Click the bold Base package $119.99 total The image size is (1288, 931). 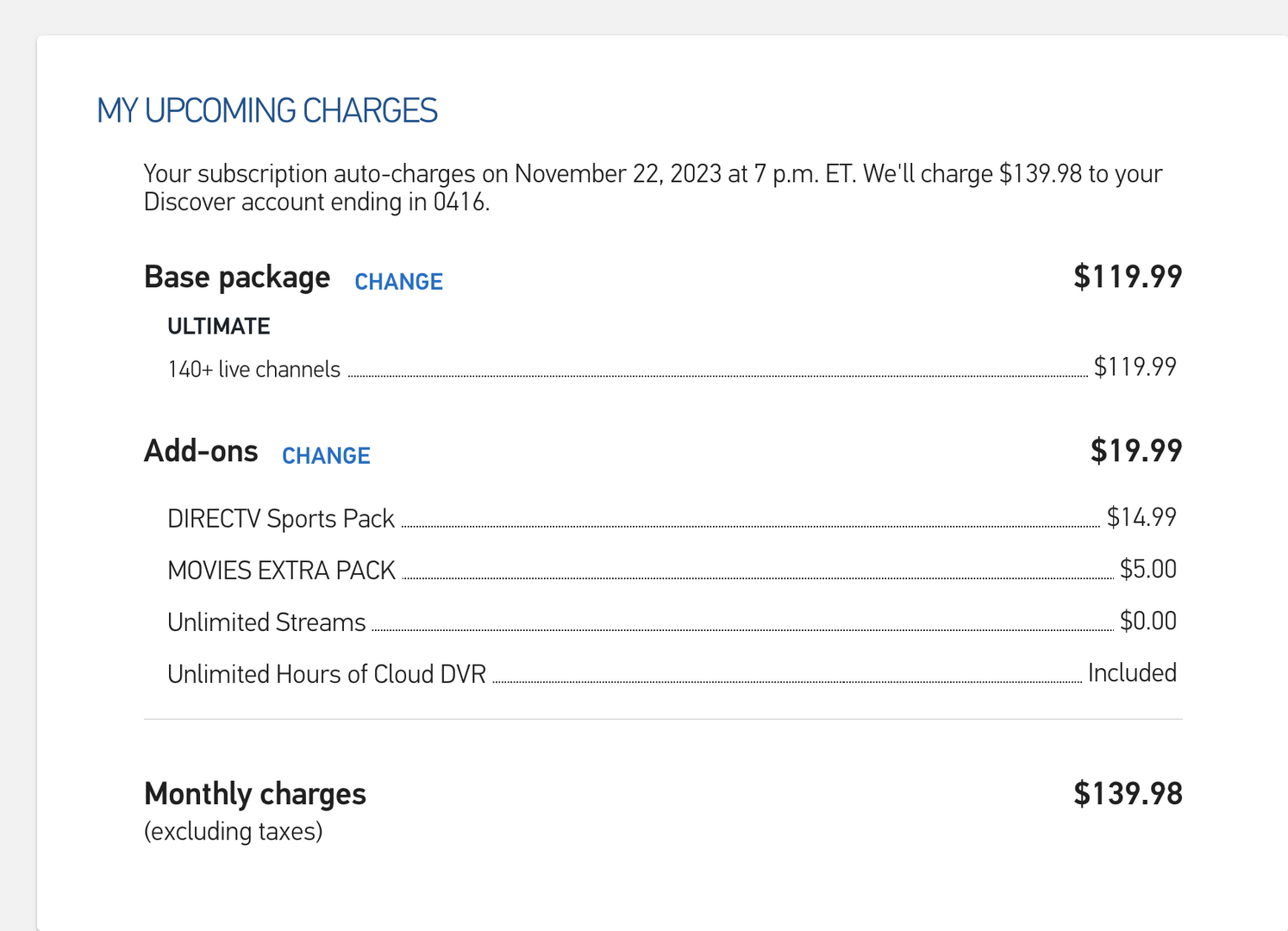click(x=1127, y=277)
